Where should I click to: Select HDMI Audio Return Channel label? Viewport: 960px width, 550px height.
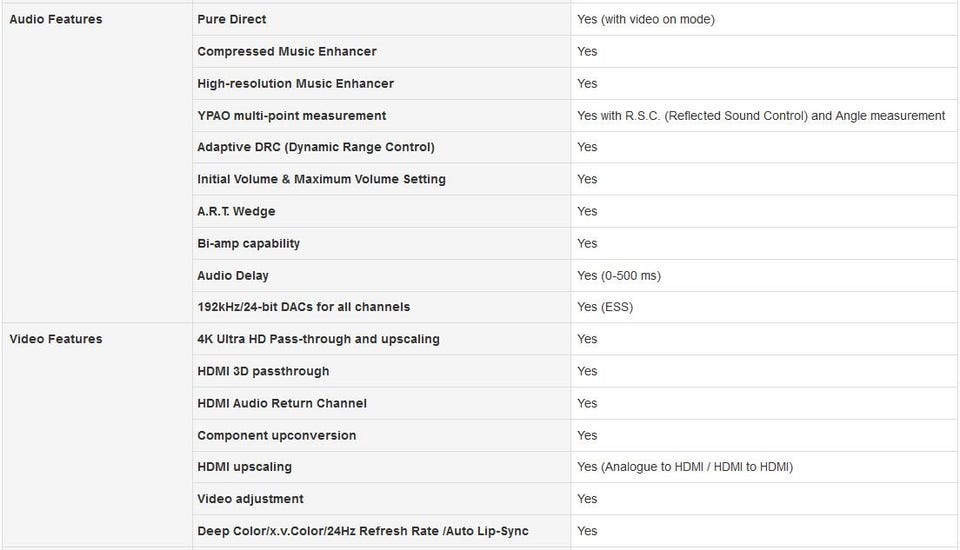282,403
